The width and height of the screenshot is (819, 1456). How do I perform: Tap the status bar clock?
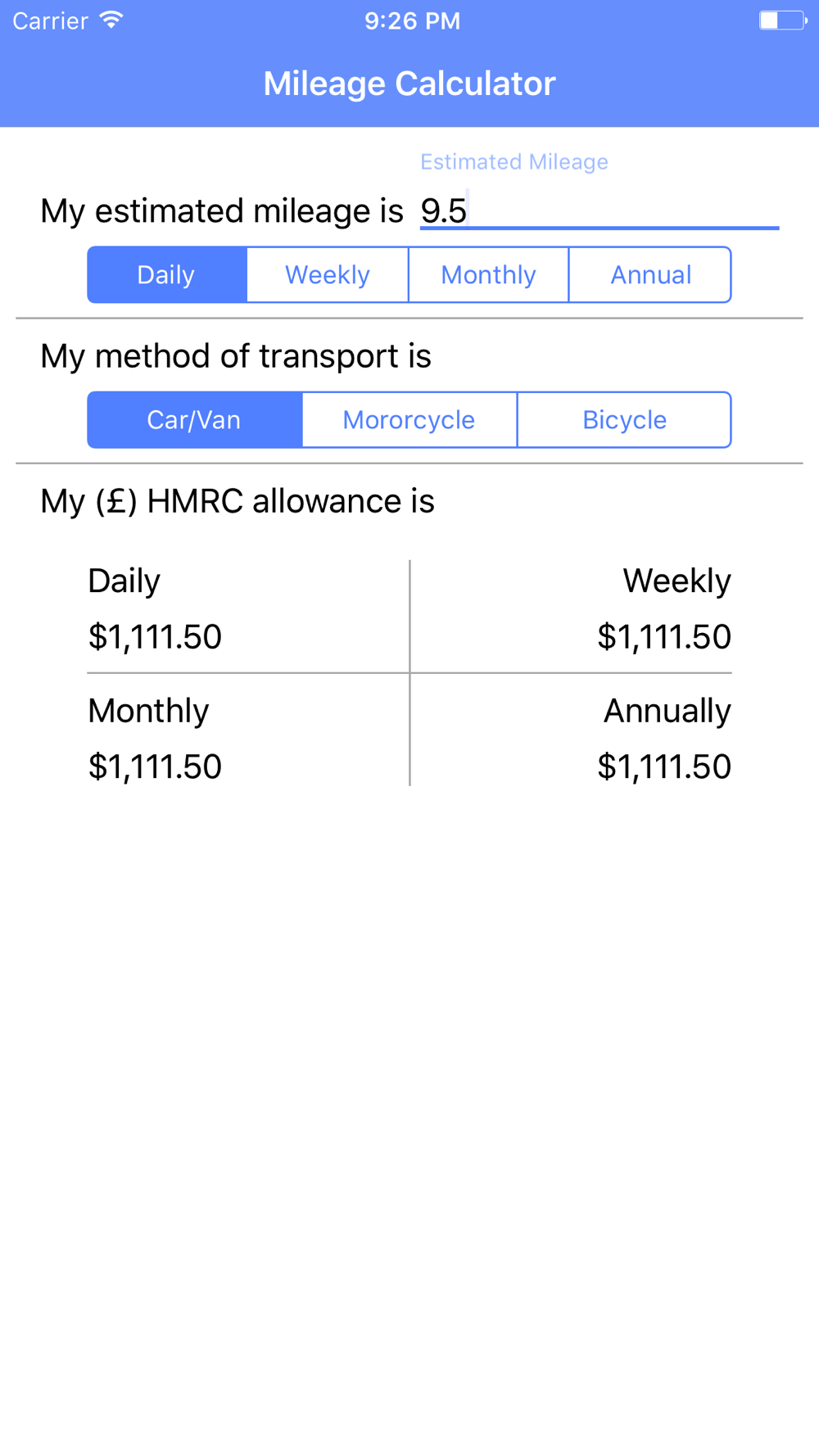click(x=412, y=20)
